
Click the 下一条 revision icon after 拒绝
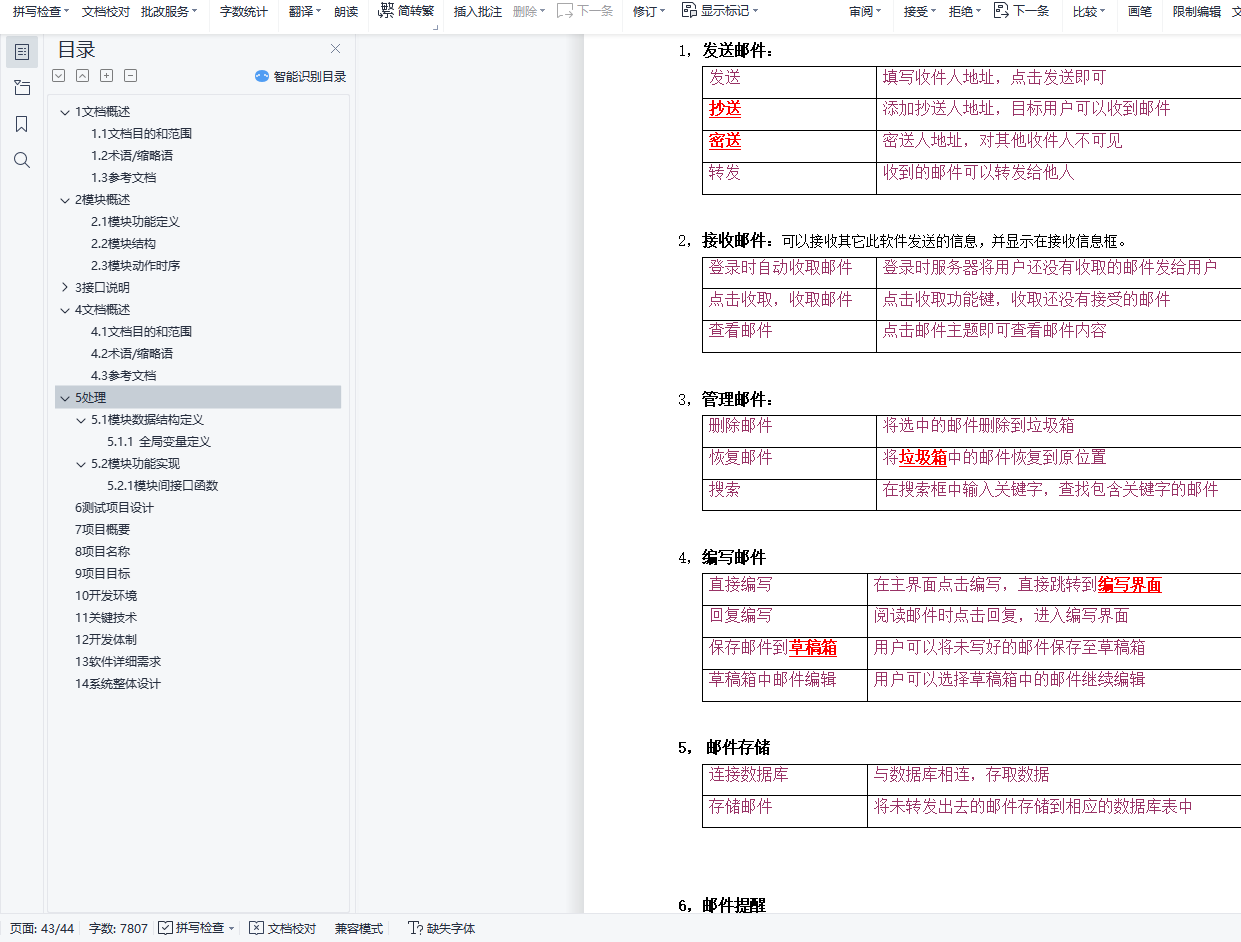point(1001,10)
